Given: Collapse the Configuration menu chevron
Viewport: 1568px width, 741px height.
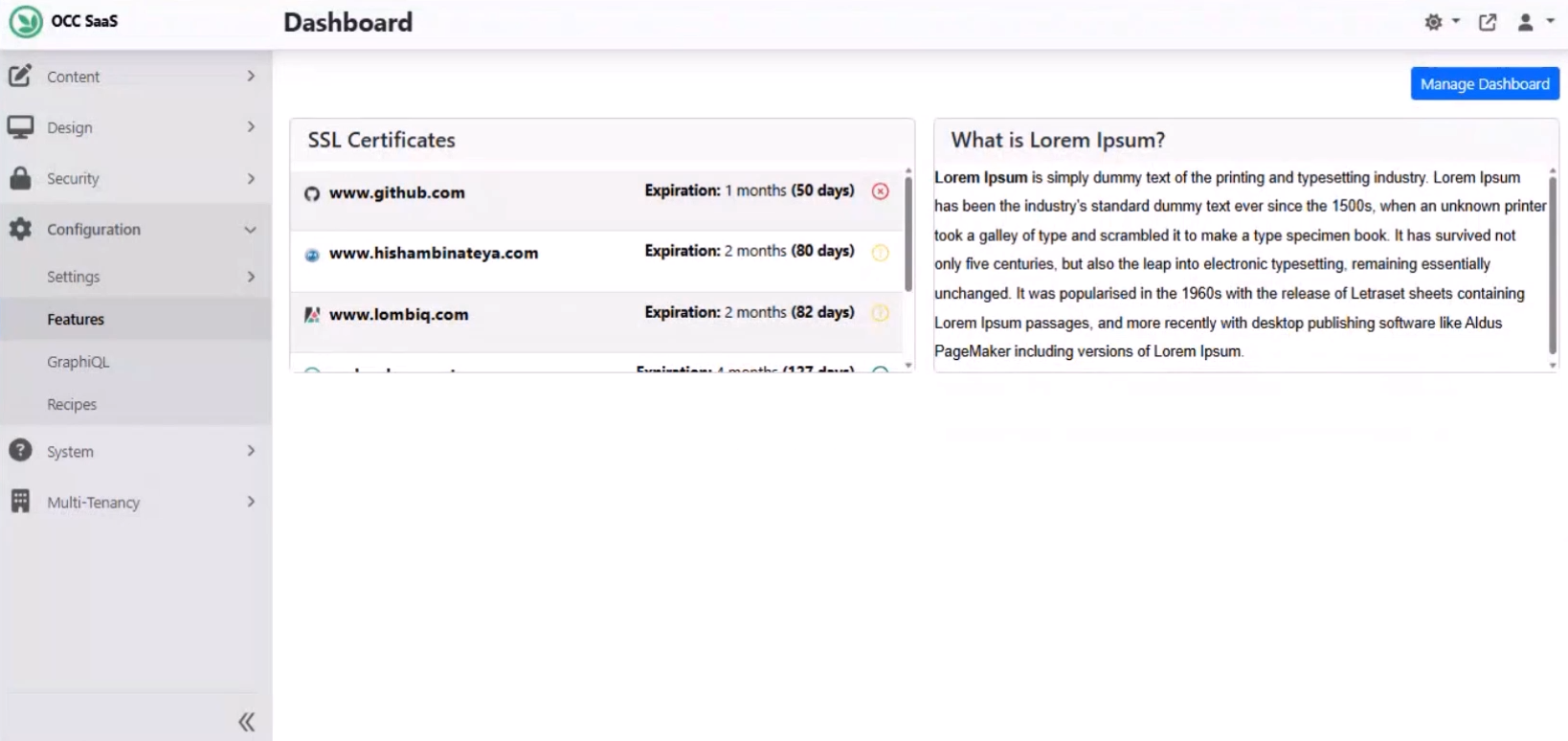Looking at the screenshot, I should point(250,230).
